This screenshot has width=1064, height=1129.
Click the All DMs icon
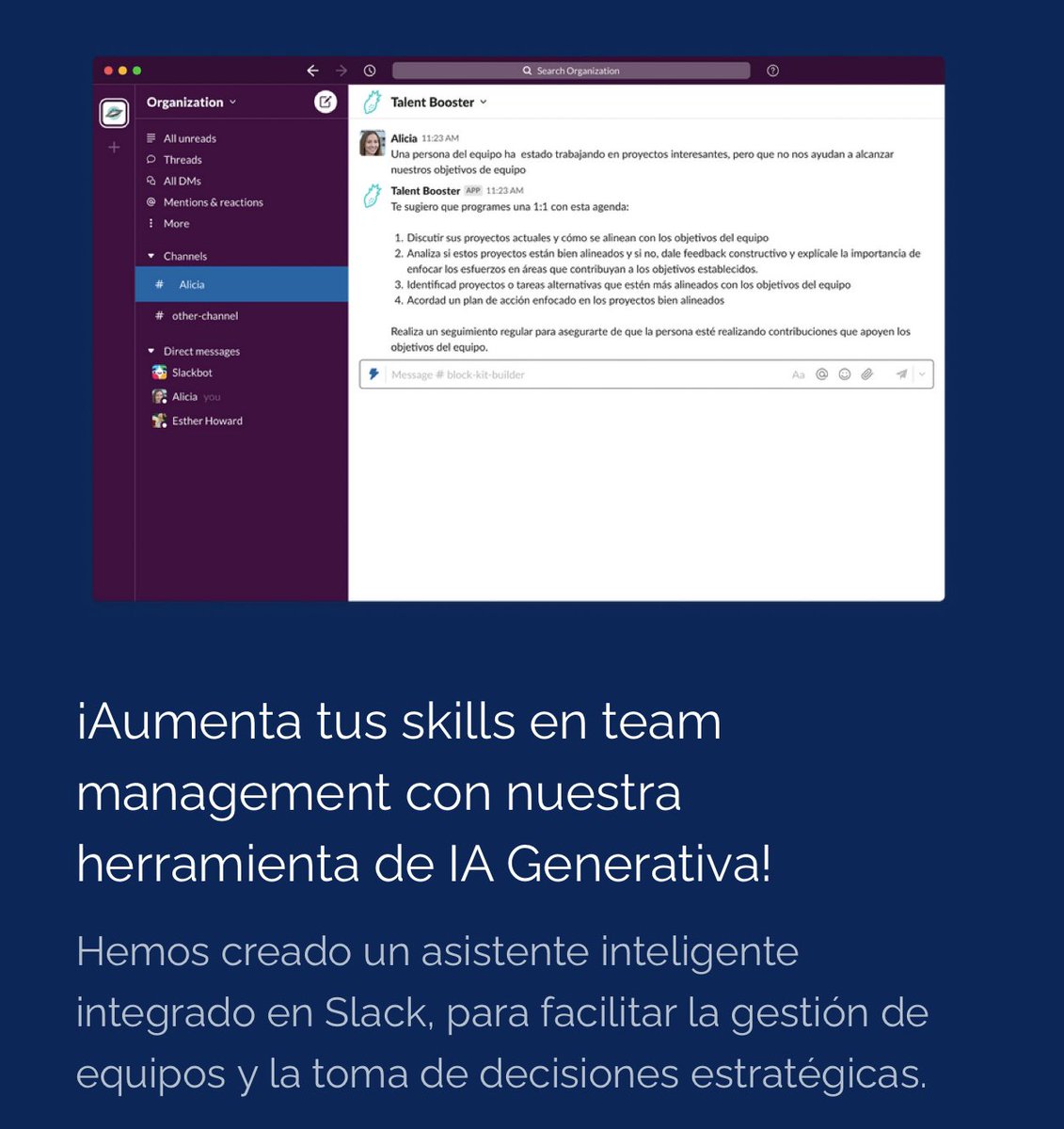point(151,181)
